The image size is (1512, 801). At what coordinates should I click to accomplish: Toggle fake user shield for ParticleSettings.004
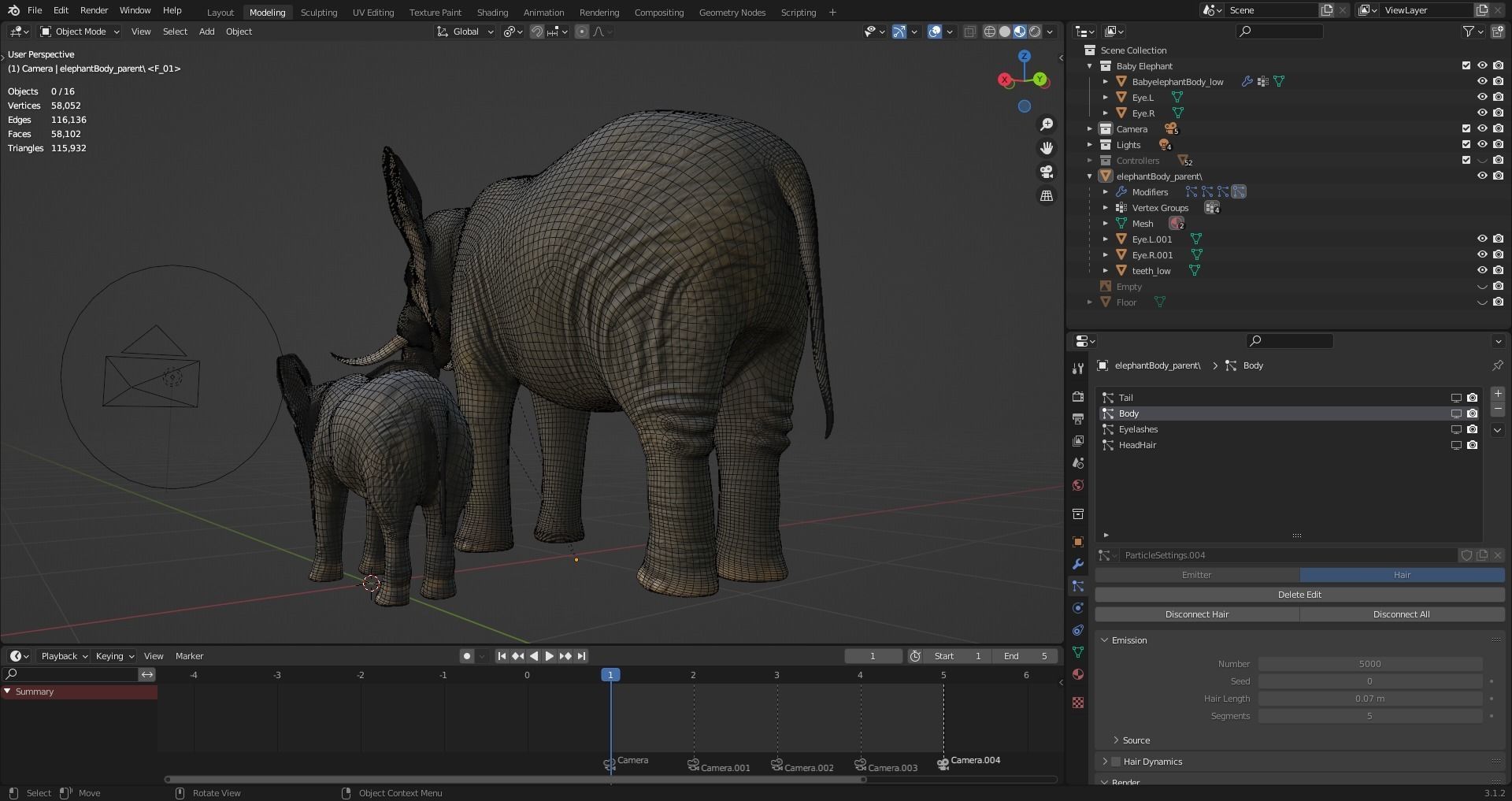(1466, 555)
